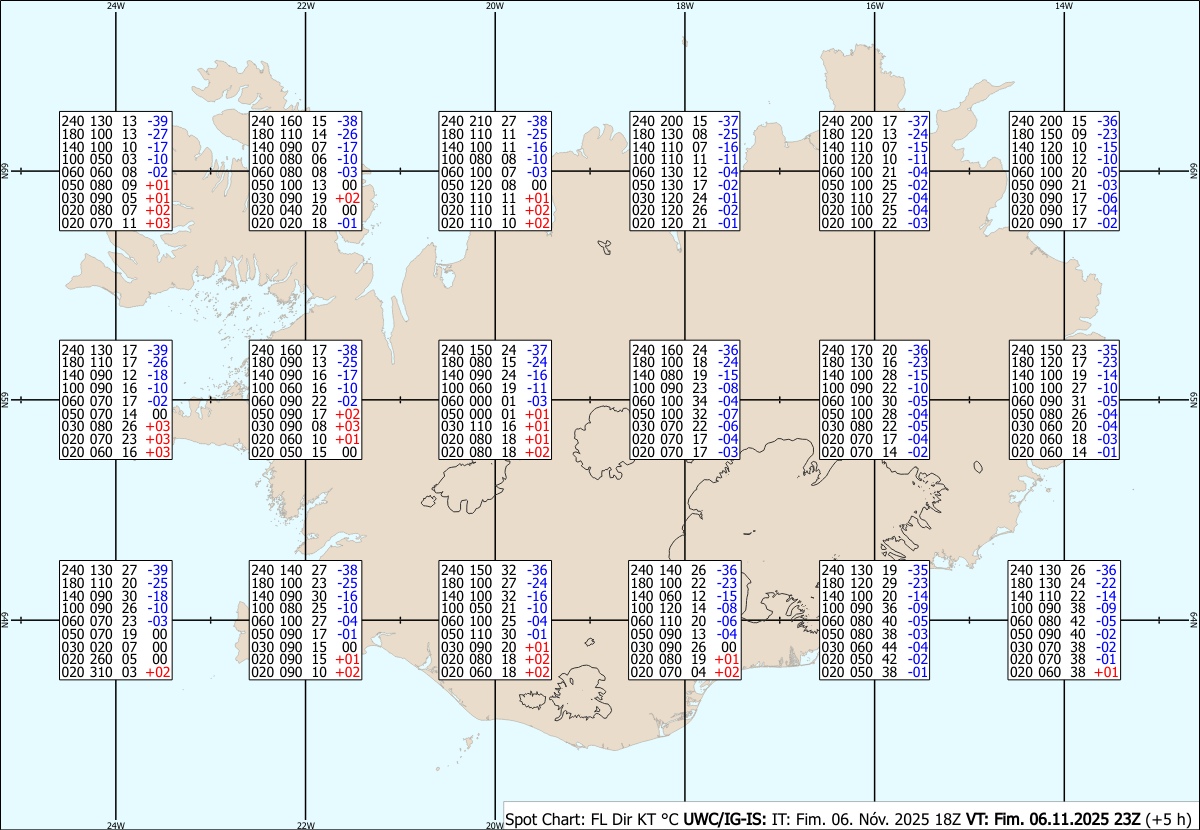The height and width of the screenshot is (830, 1200).
Task: Click the 14W longitude label at top
Action: (1064, 6)
